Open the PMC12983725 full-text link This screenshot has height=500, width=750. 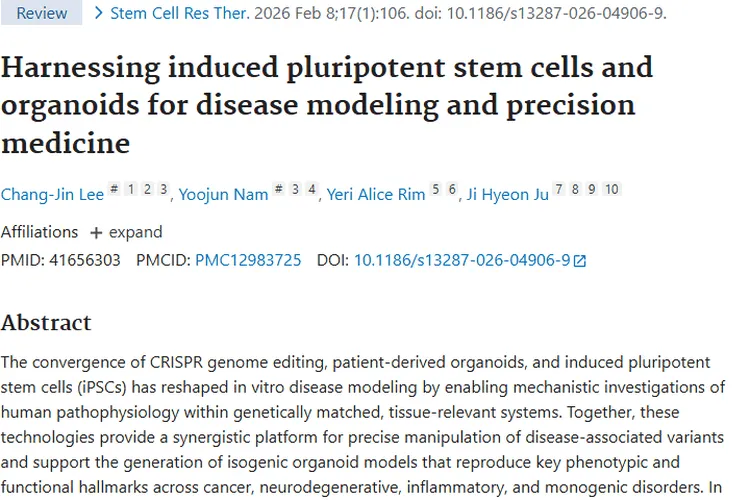tap(248, 260)
